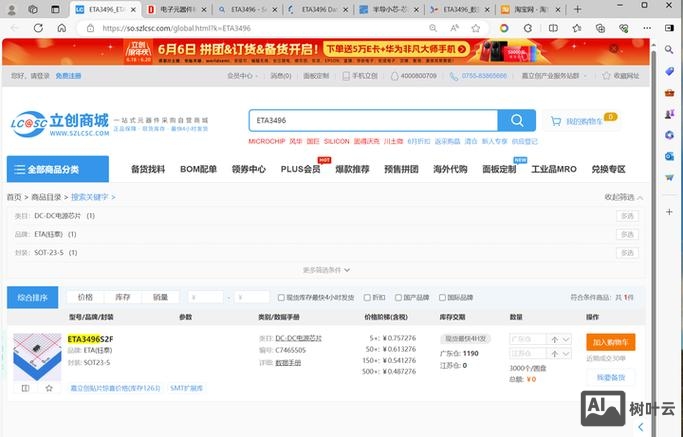Select the 综合排序 sort tab

point(33,298)
